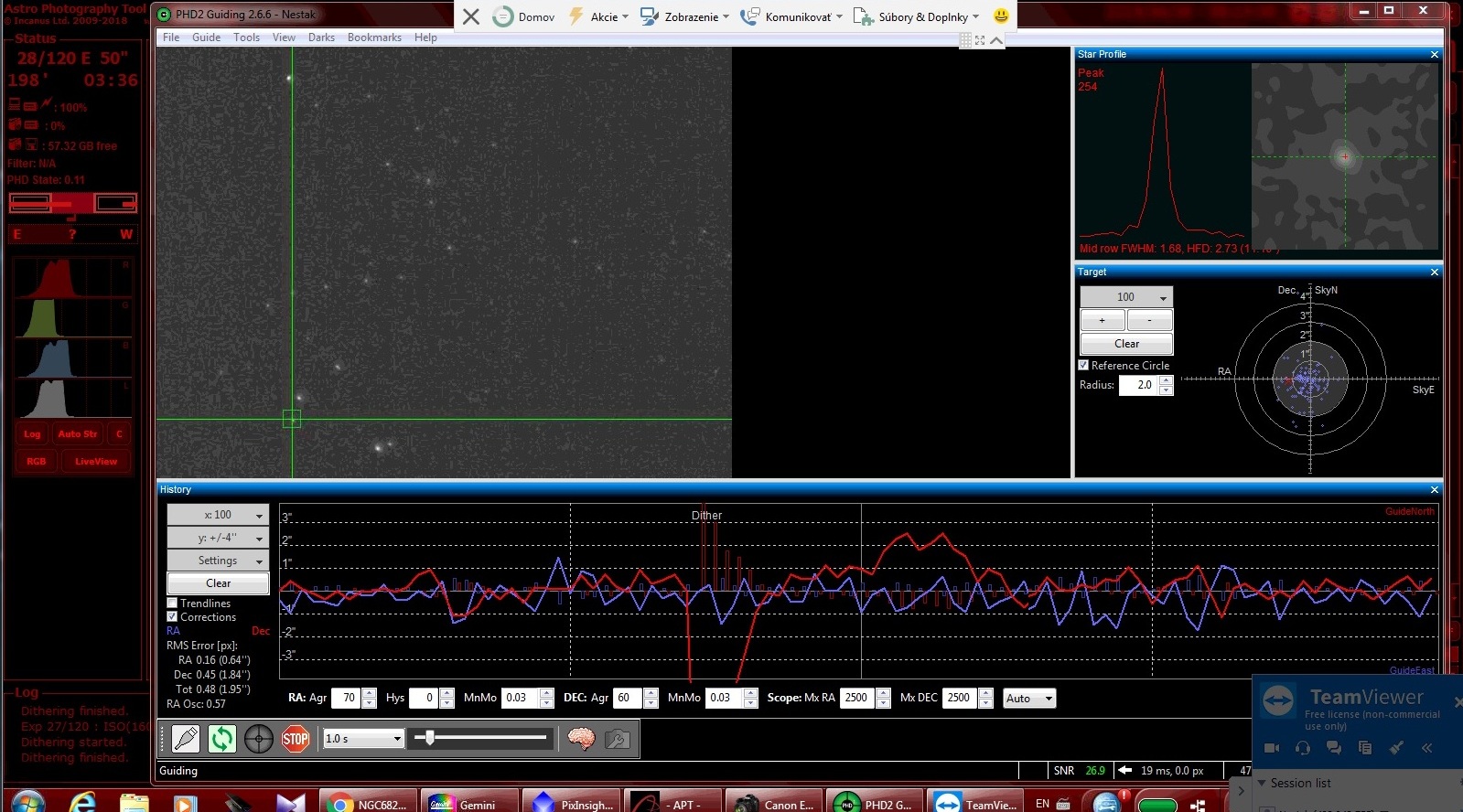Increase Reference Circle Radius stepper
This screenshot has height=812, width=1463.
tap(1166, 380)
